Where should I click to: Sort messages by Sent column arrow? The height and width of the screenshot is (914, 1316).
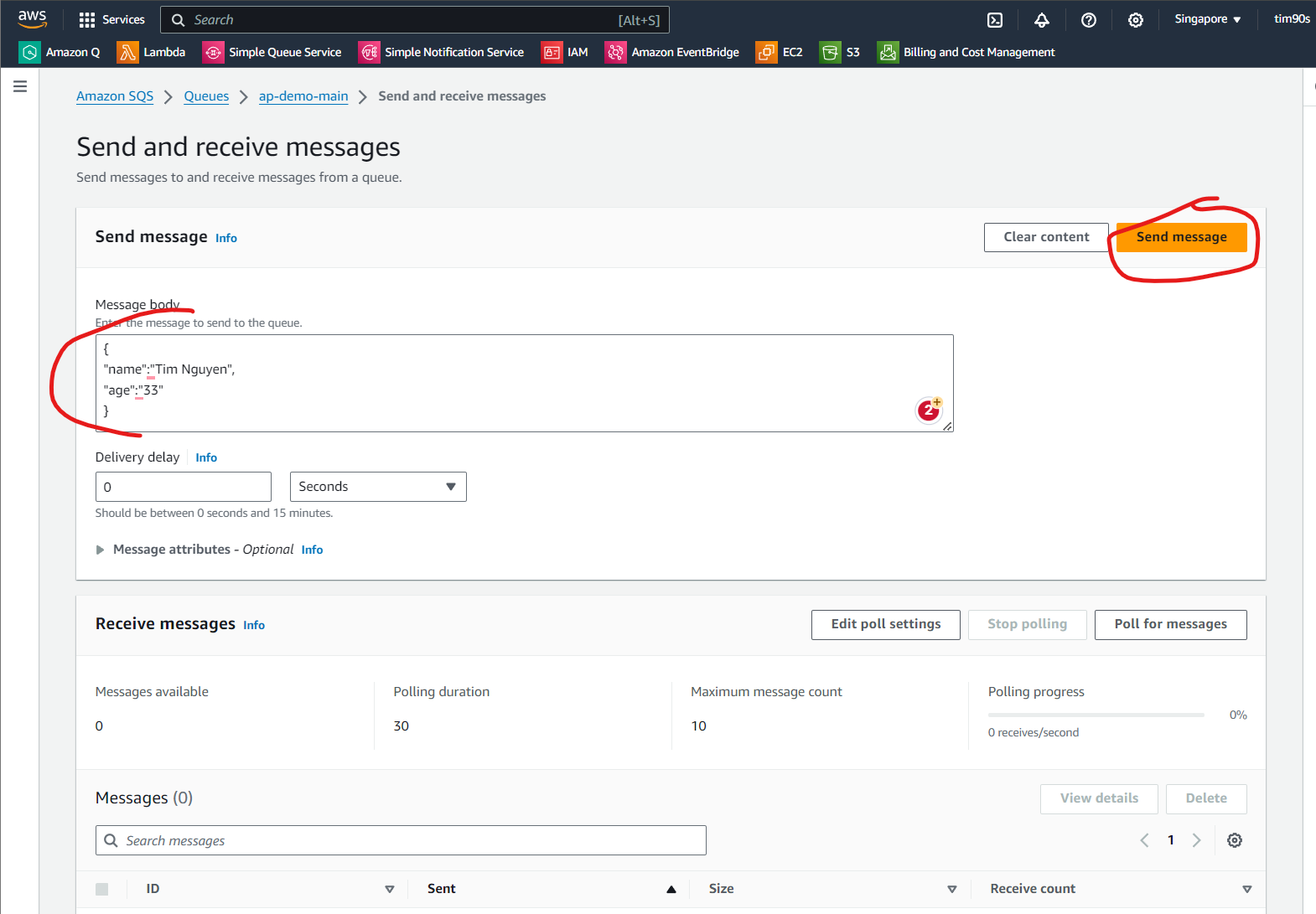(671, 889)
